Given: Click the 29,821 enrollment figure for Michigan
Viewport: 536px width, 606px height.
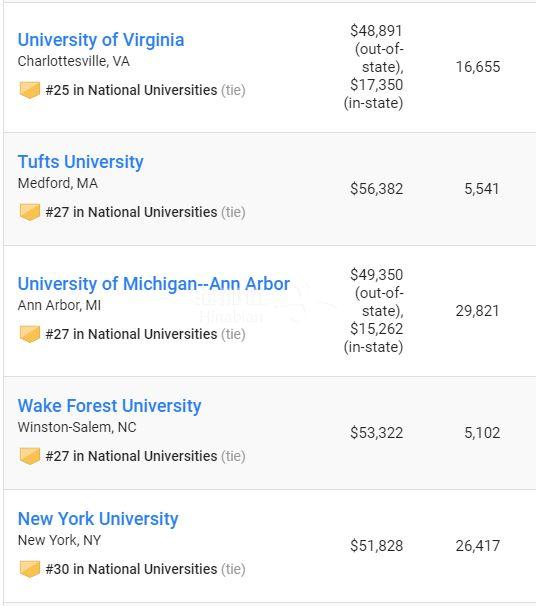Looking at the screenshot, I should [478, 311].
